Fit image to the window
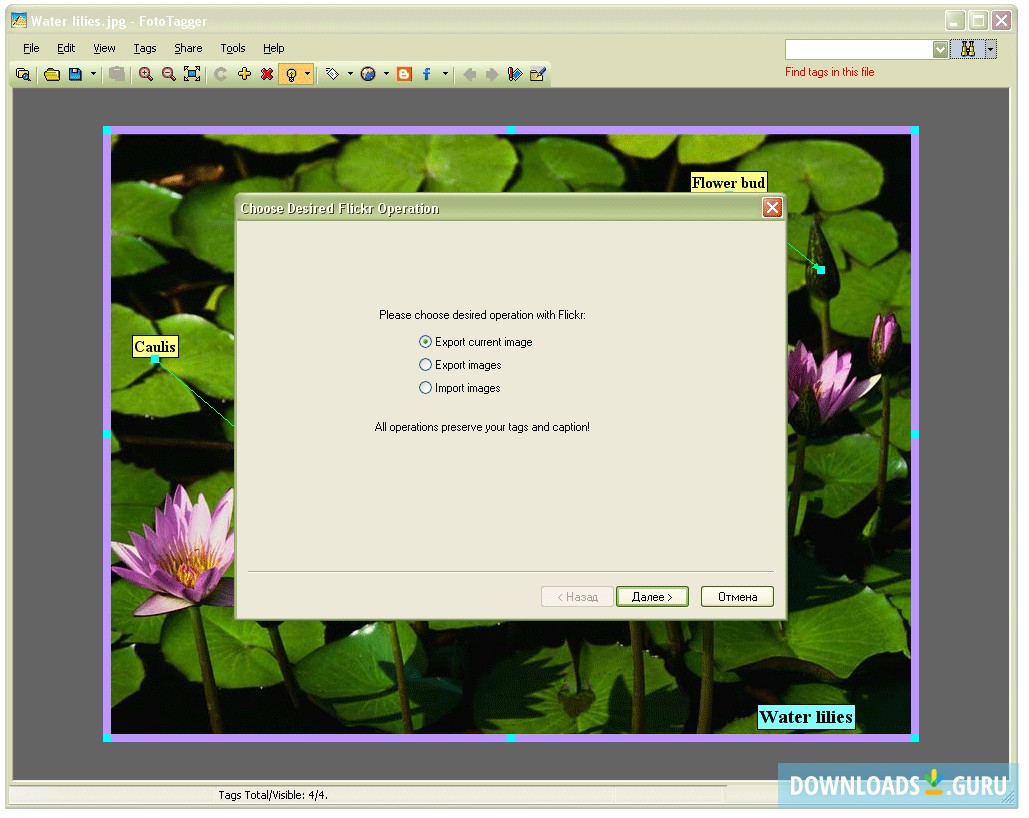1029x818 pixels. (x=192, y=73)
